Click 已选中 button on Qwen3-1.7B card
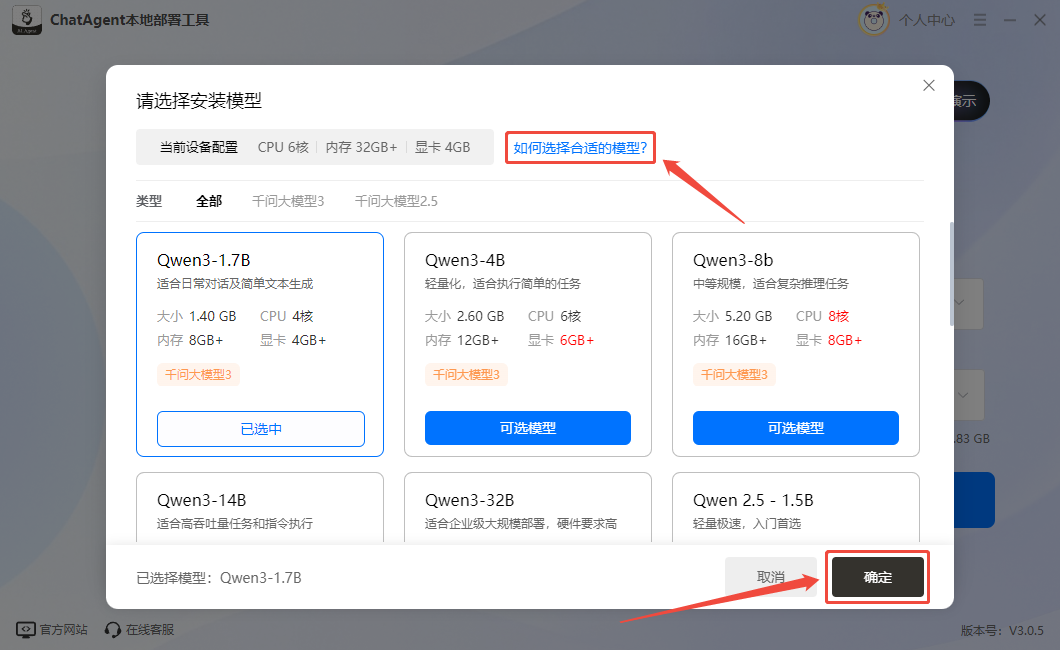 click(261, 429)
